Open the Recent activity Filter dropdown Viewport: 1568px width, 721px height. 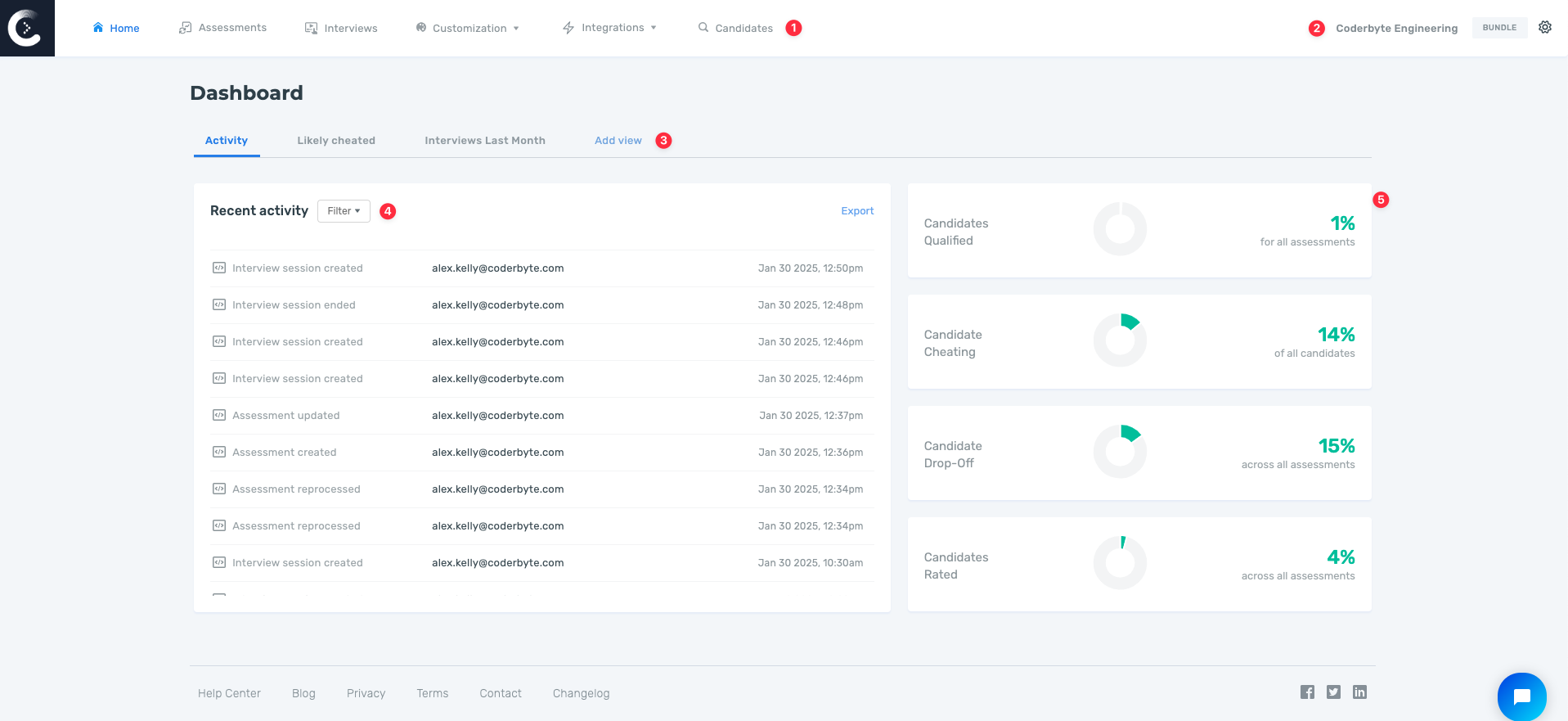point(344,211)
